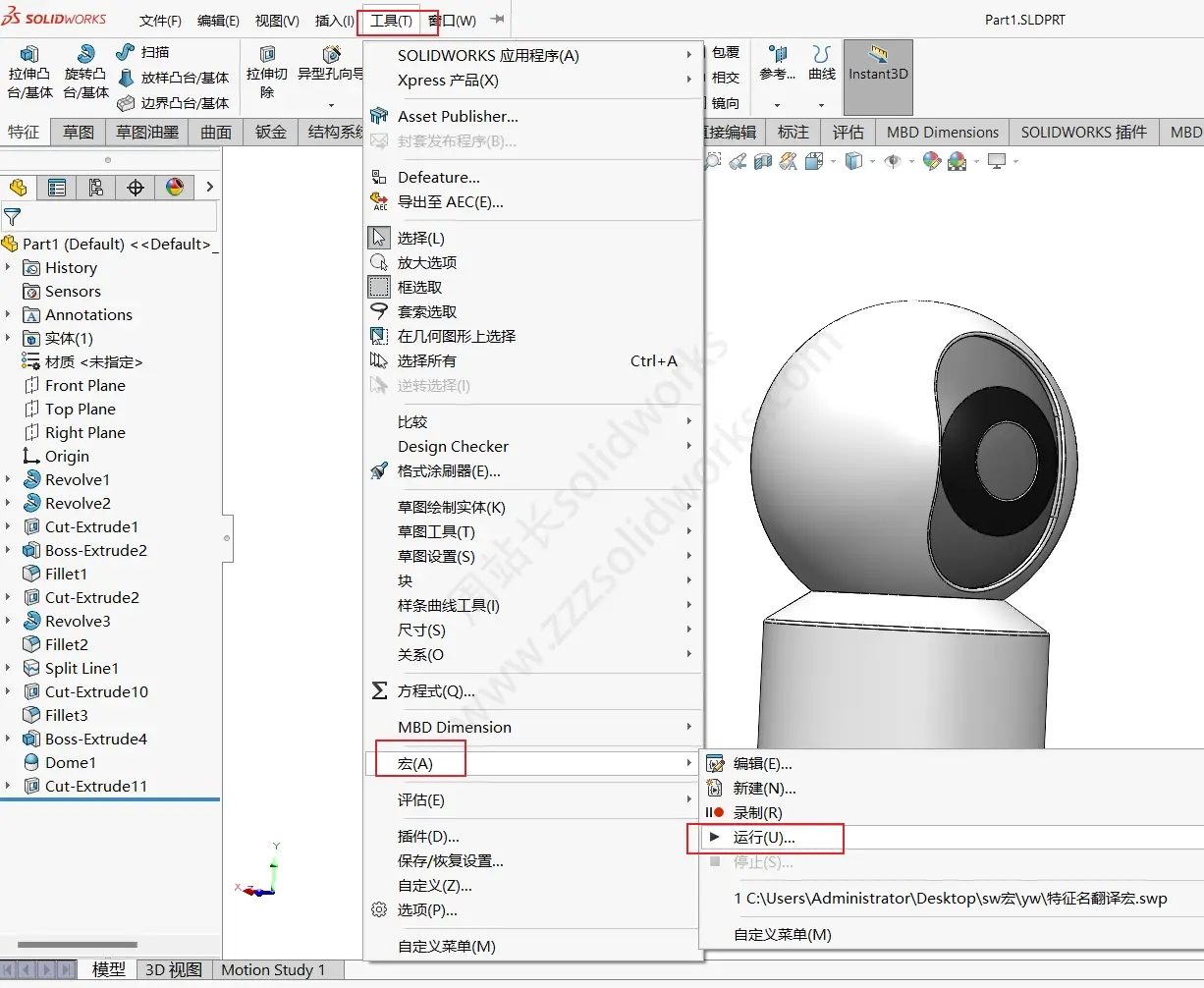The image size is (1204, 988).
Task: Expand the Cut-Extrude1 tree item
Action: click(10, 526)
